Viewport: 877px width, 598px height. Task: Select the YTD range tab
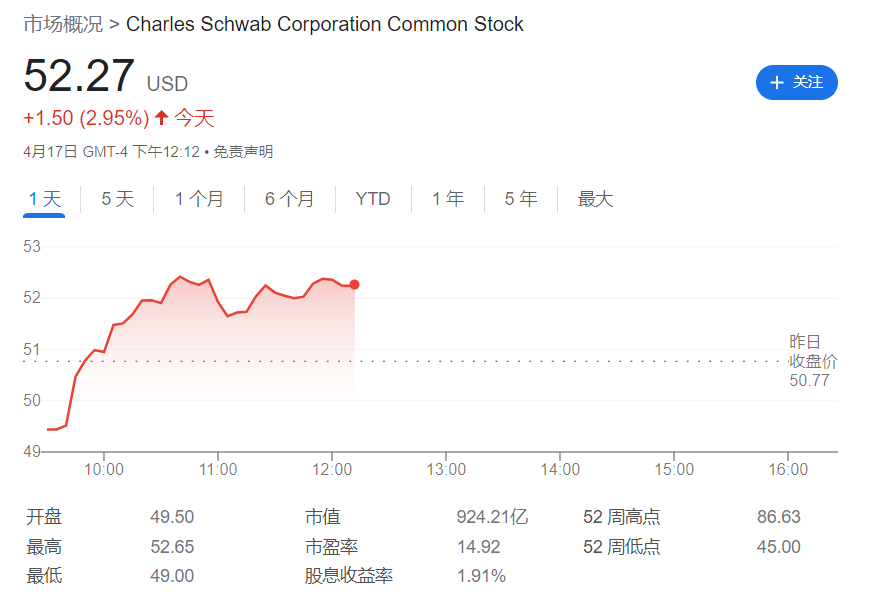tap(373, 199)
